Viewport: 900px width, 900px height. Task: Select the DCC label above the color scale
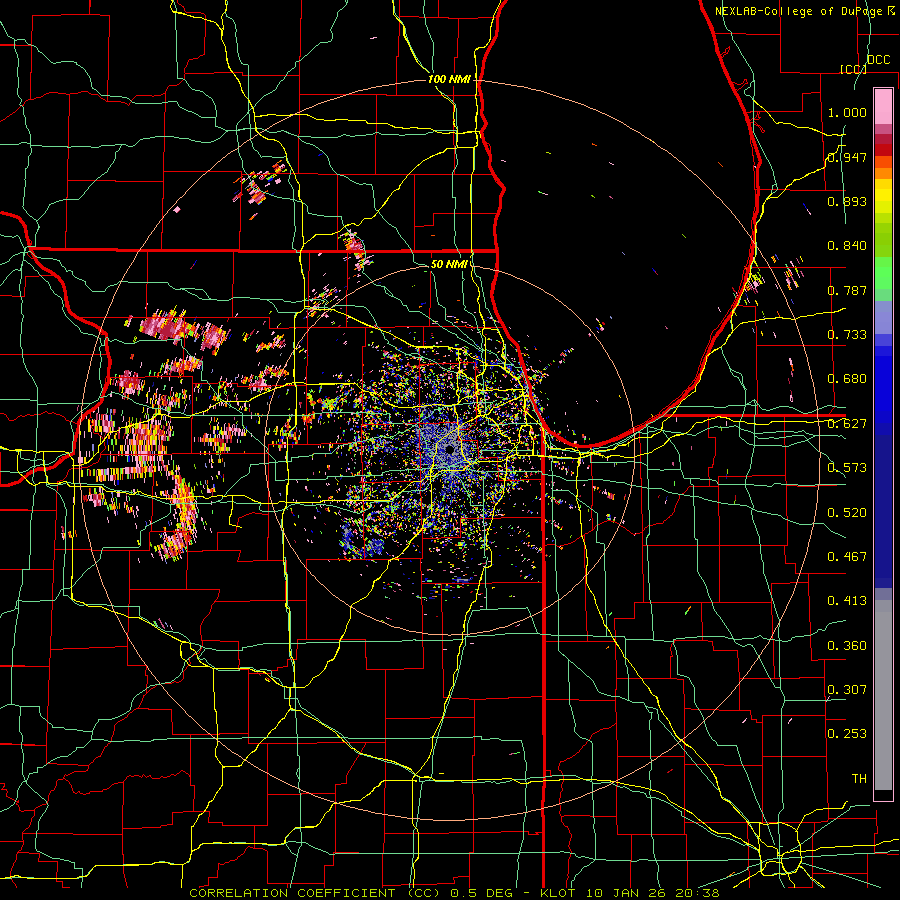point(878,60)
